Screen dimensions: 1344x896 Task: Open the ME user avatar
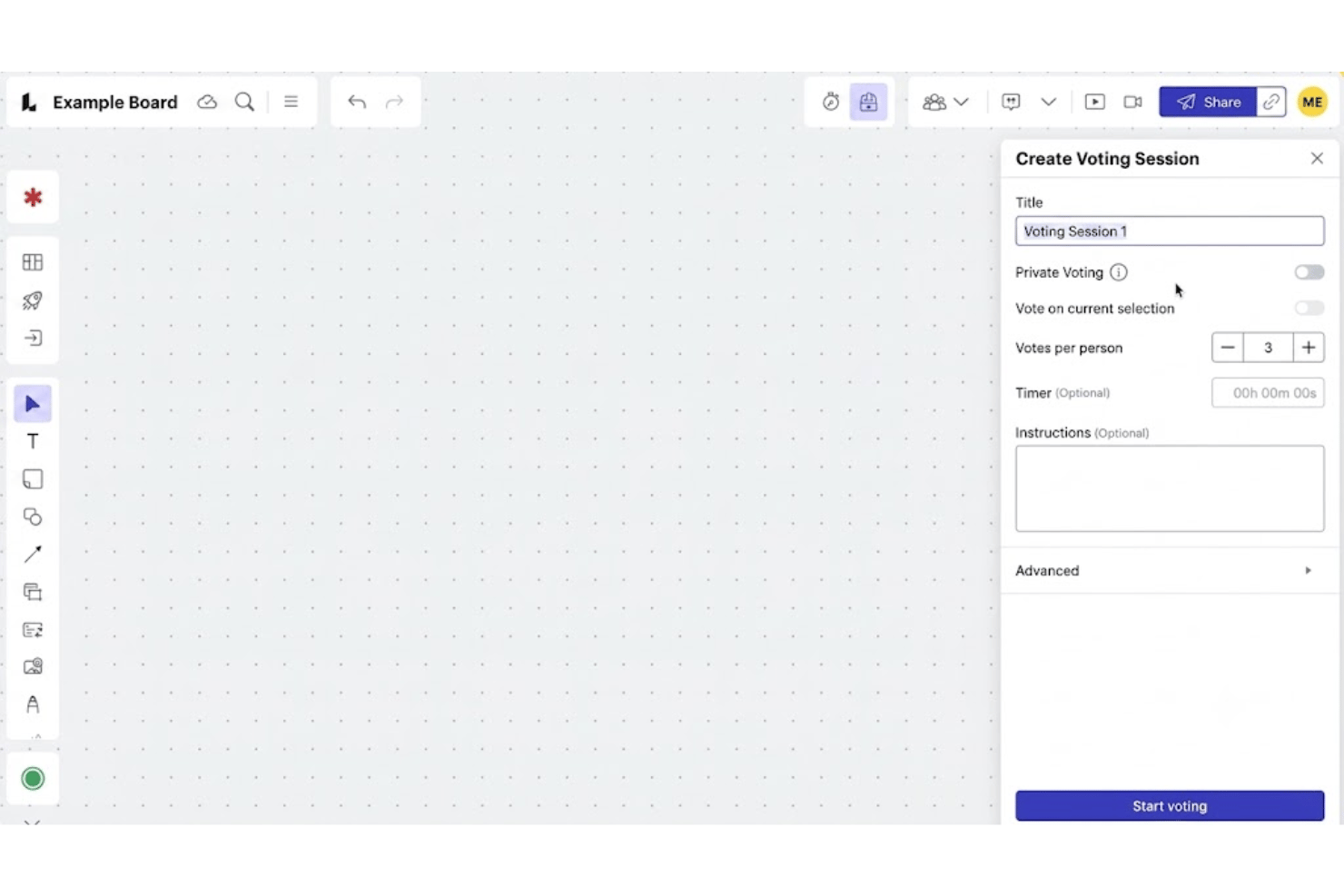pos(1312,102)
